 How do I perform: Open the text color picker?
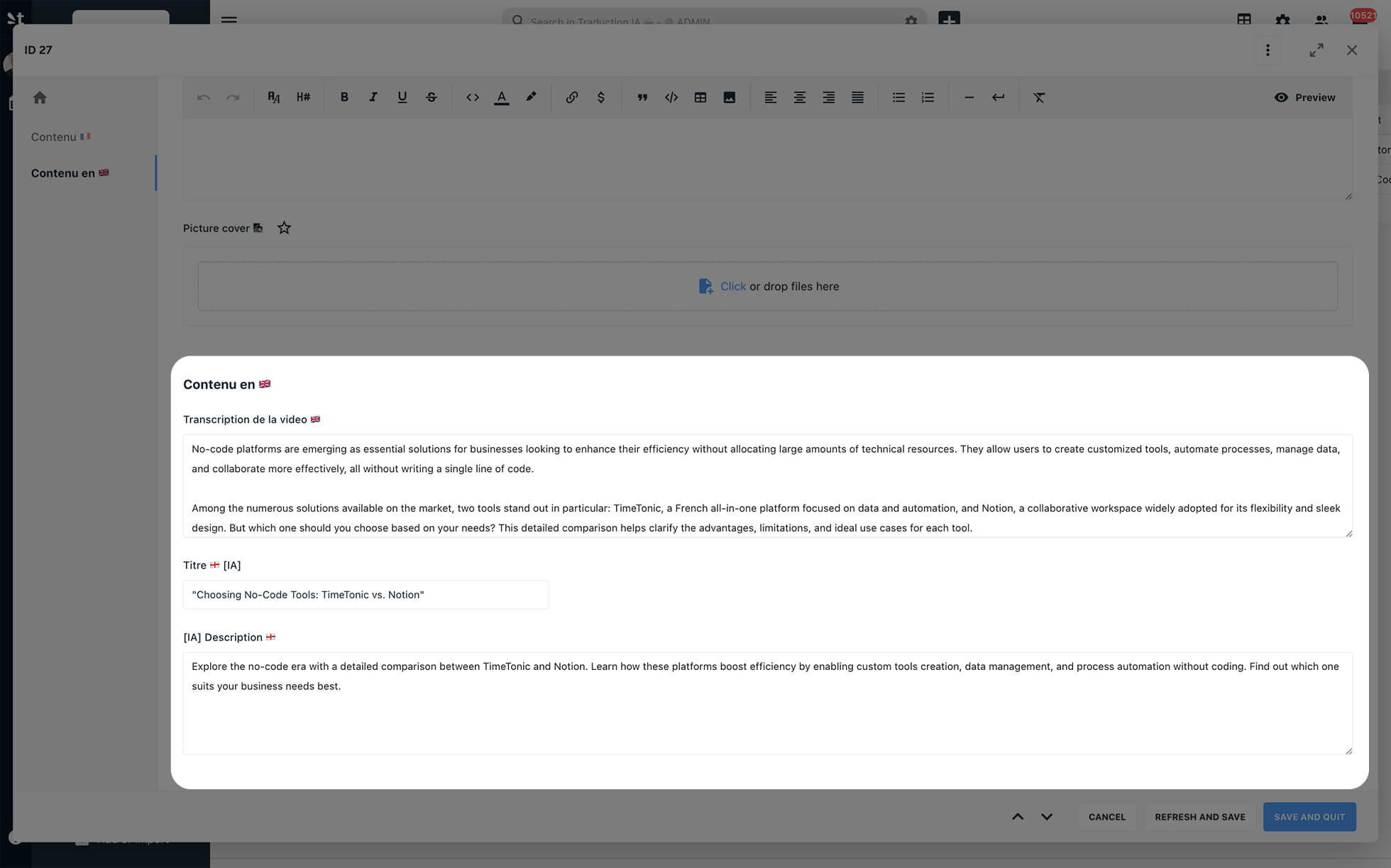(x=501, y=97)
